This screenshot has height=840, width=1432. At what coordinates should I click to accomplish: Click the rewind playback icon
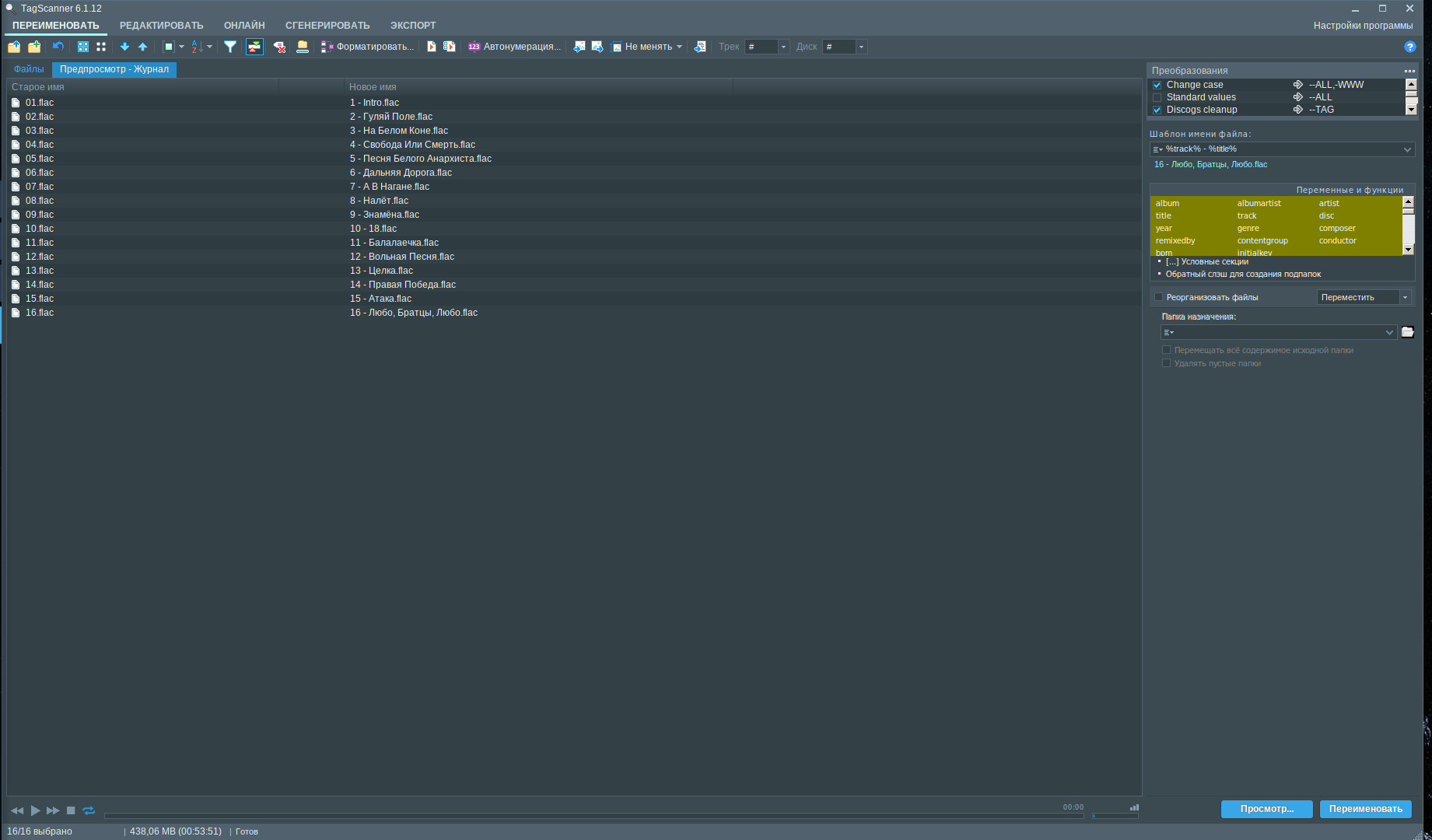(x=17, y=810)
